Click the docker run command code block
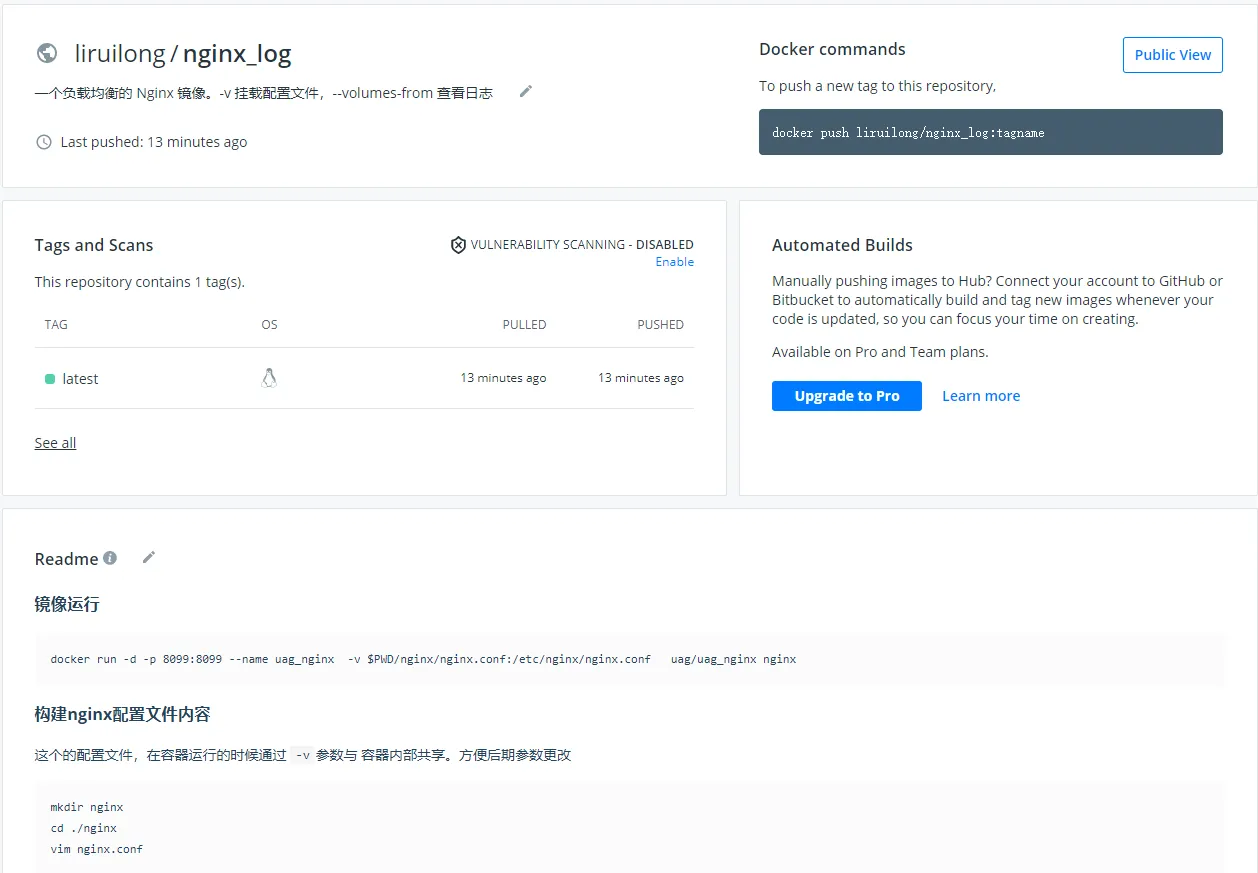The width and height of the screenshot is (1258, 873). (x=629, y=660)
